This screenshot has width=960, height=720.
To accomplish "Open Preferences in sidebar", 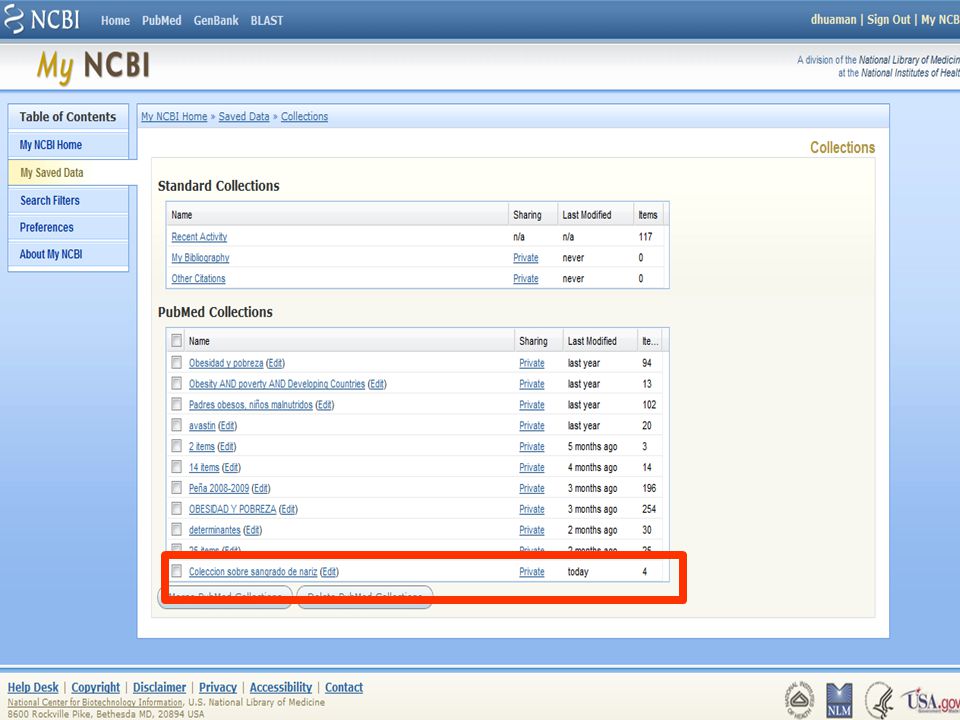I will click(47, 227).
